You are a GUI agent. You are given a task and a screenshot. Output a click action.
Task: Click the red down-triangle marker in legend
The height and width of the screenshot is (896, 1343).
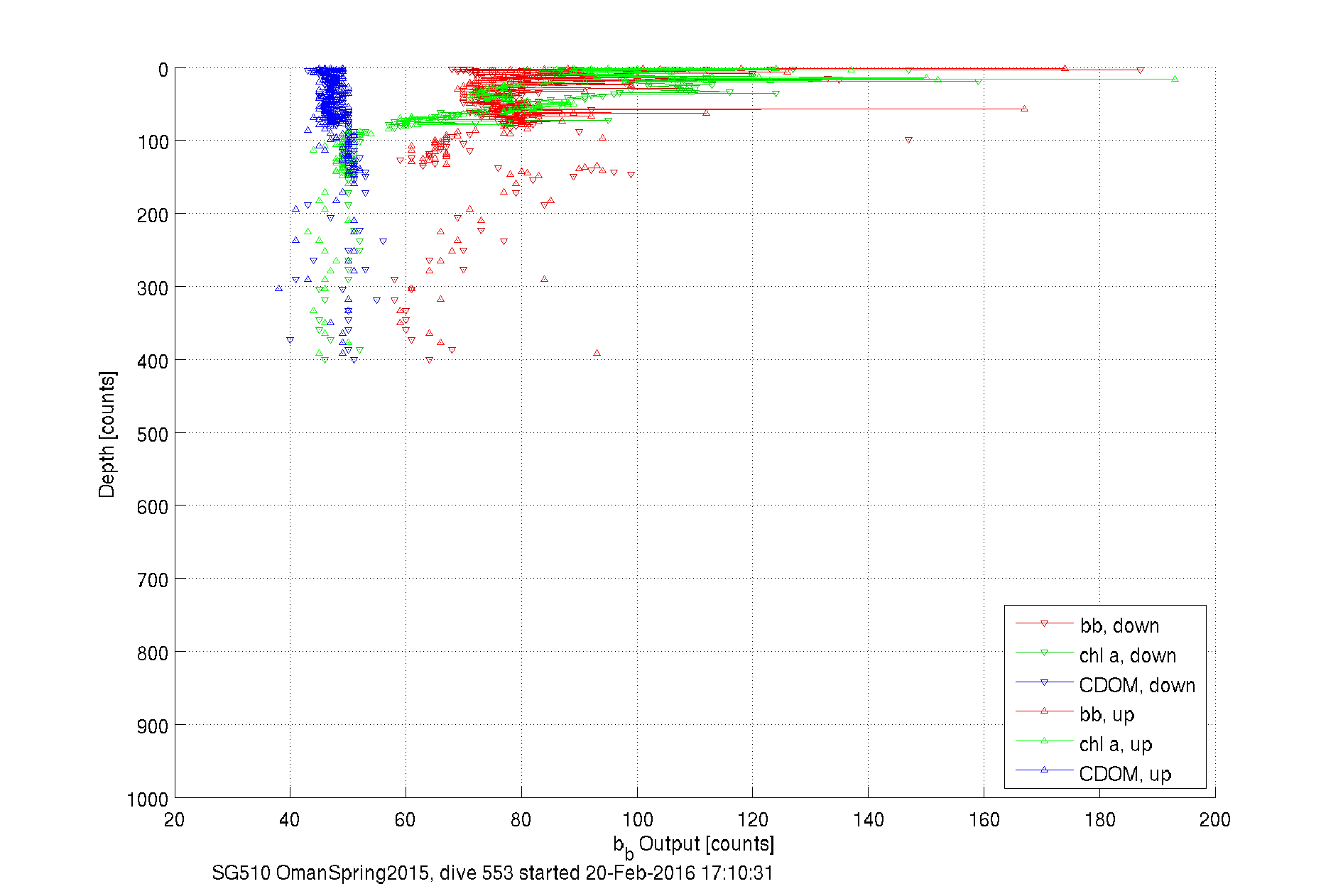1044,623
